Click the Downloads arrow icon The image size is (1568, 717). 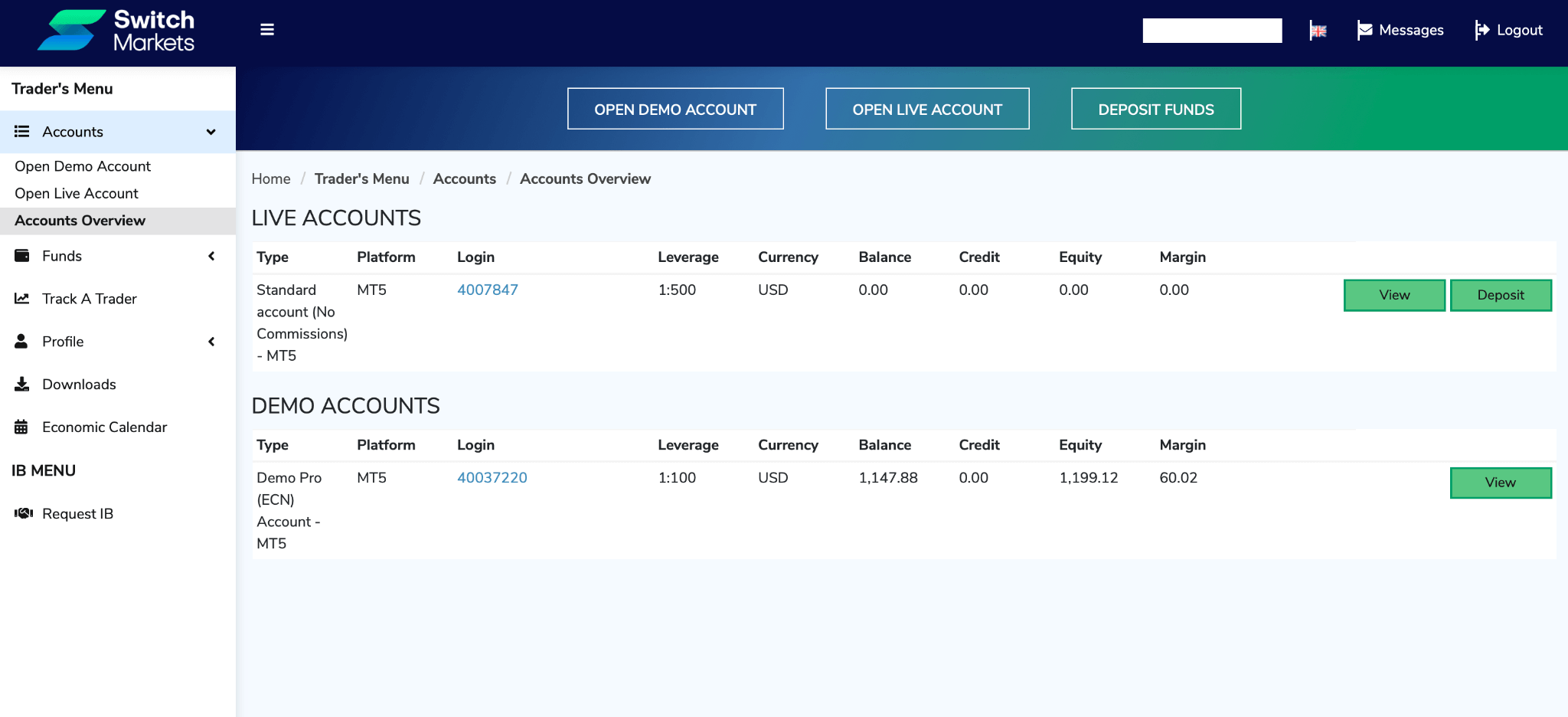(x=22, y=385)
